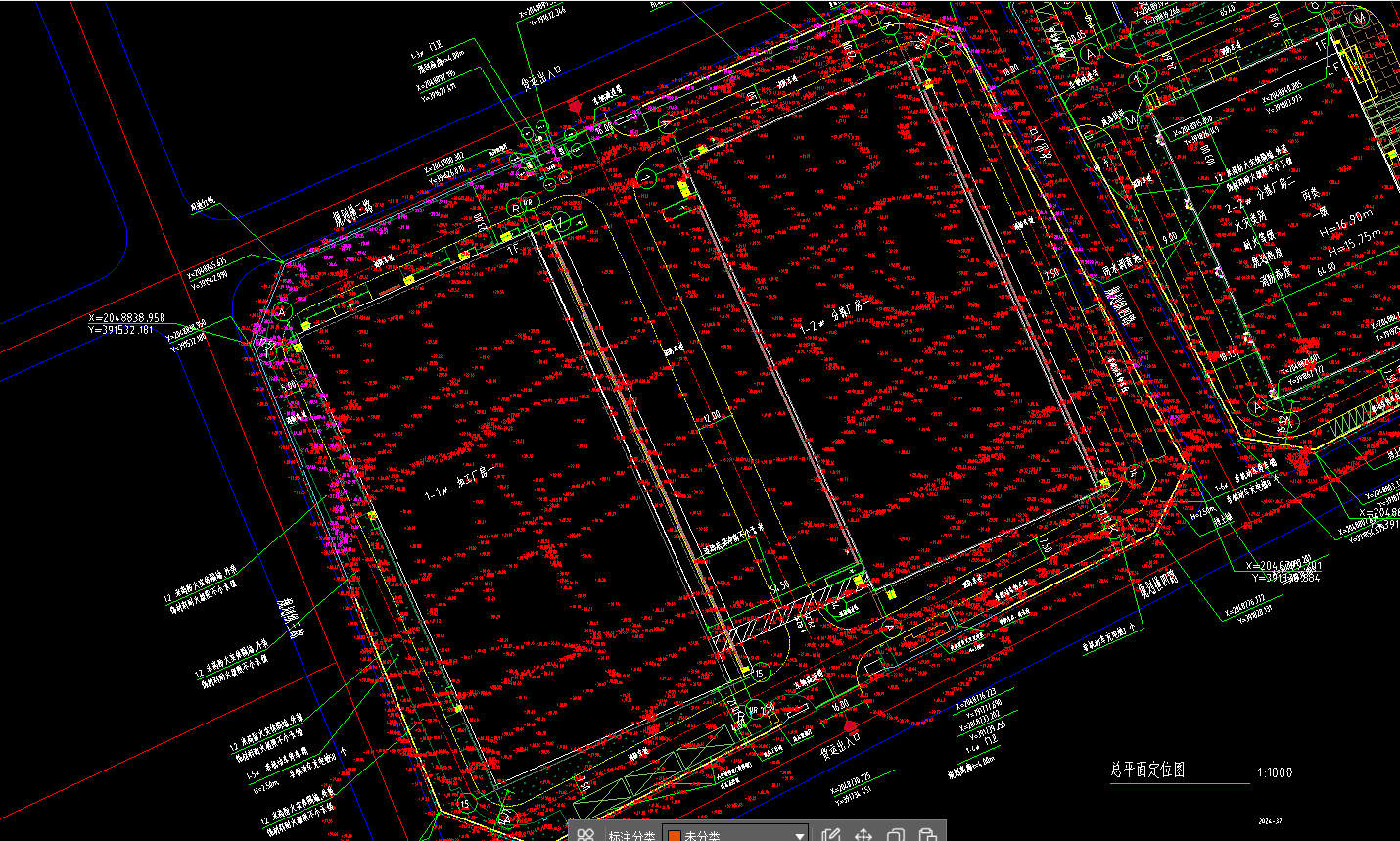Click the 标注分类 label

pyautogui.click(x=631, y=836)
